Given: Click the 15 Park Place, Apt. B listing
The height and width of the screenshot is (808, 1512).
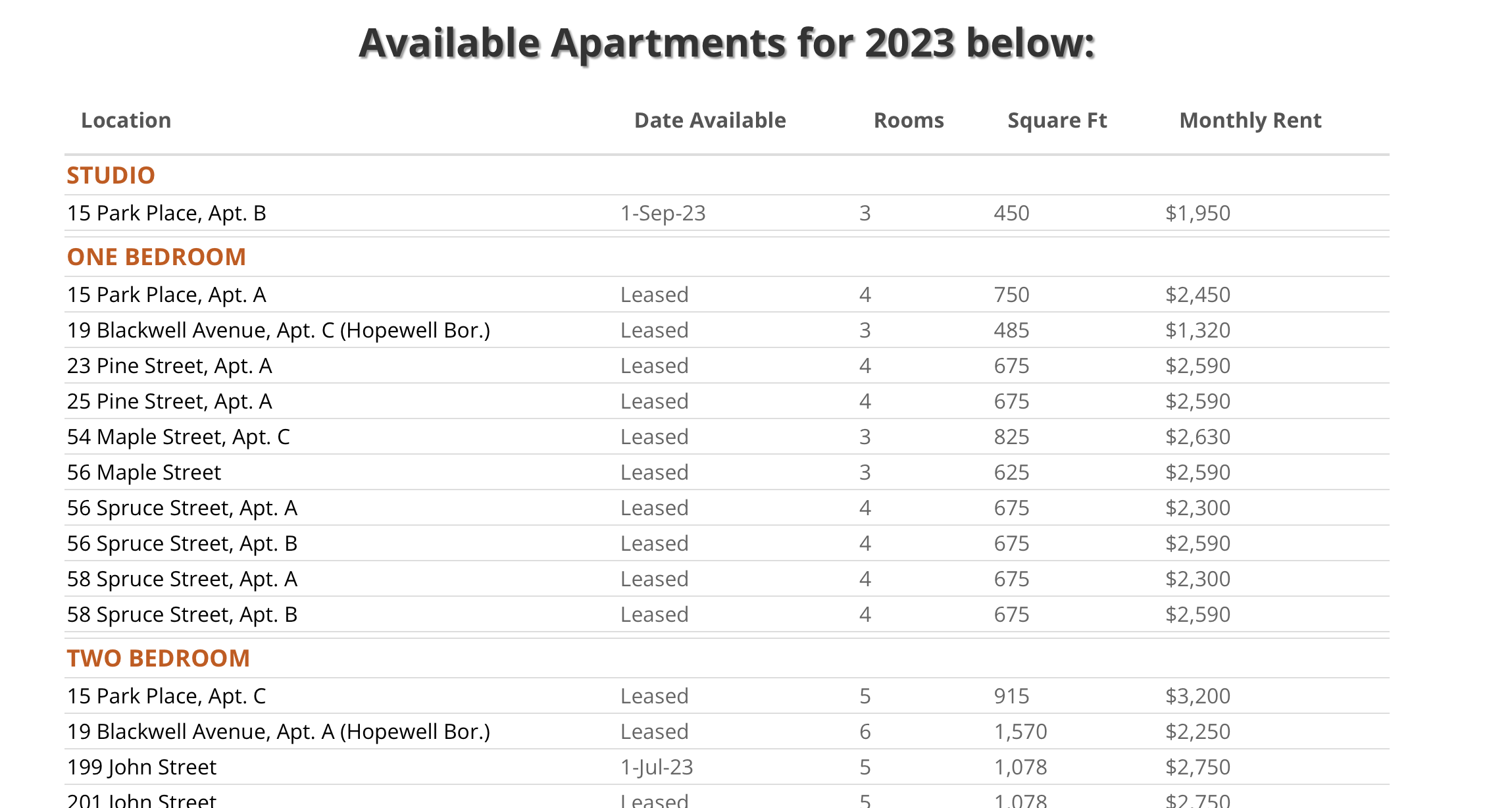Looking at the screenshot, I should (166, 213).
